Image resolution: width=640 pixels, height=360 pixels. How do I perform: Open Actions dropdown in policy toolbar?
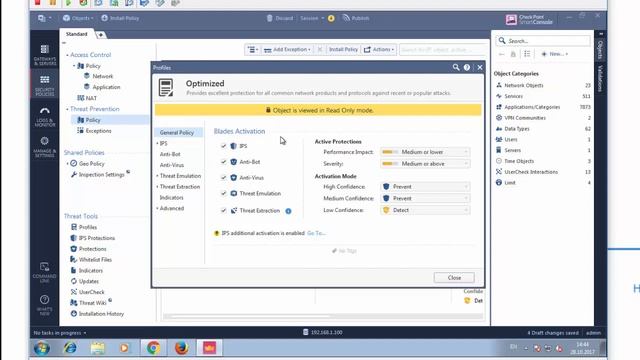point(379,49)
